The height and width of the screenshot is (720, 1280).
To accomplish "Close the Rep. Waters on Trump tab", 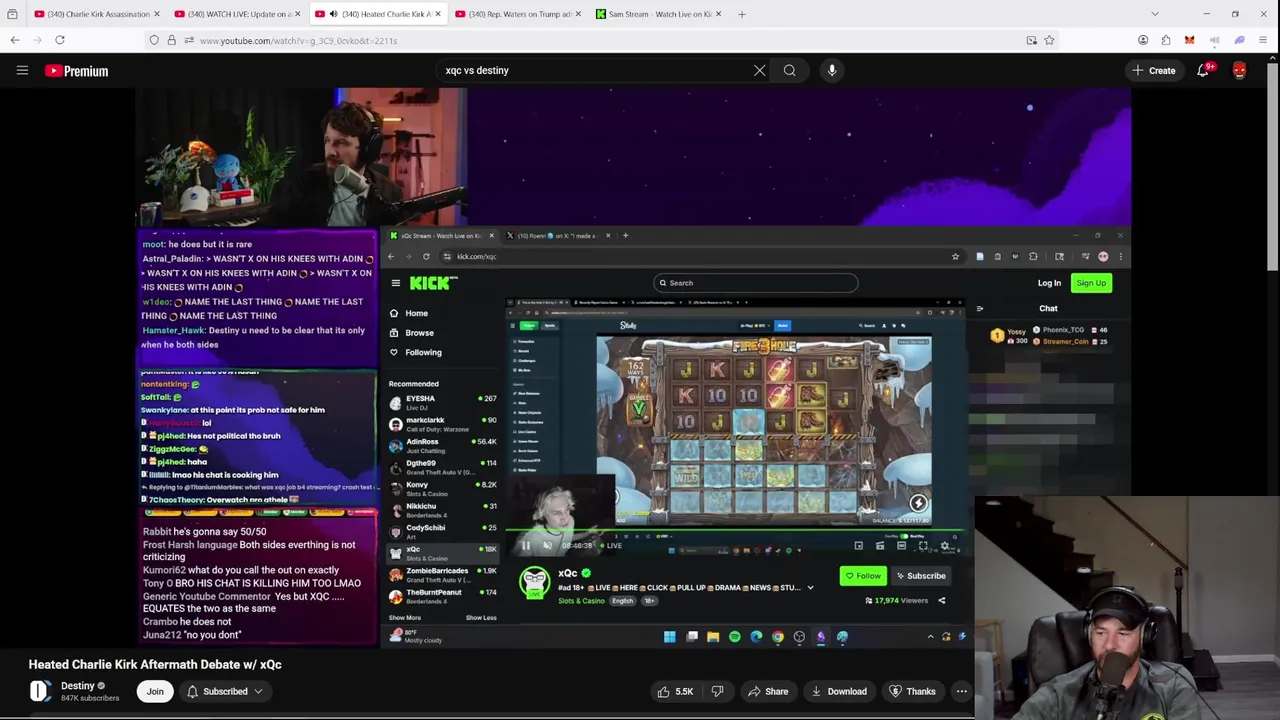I will (x=577, y=14).
